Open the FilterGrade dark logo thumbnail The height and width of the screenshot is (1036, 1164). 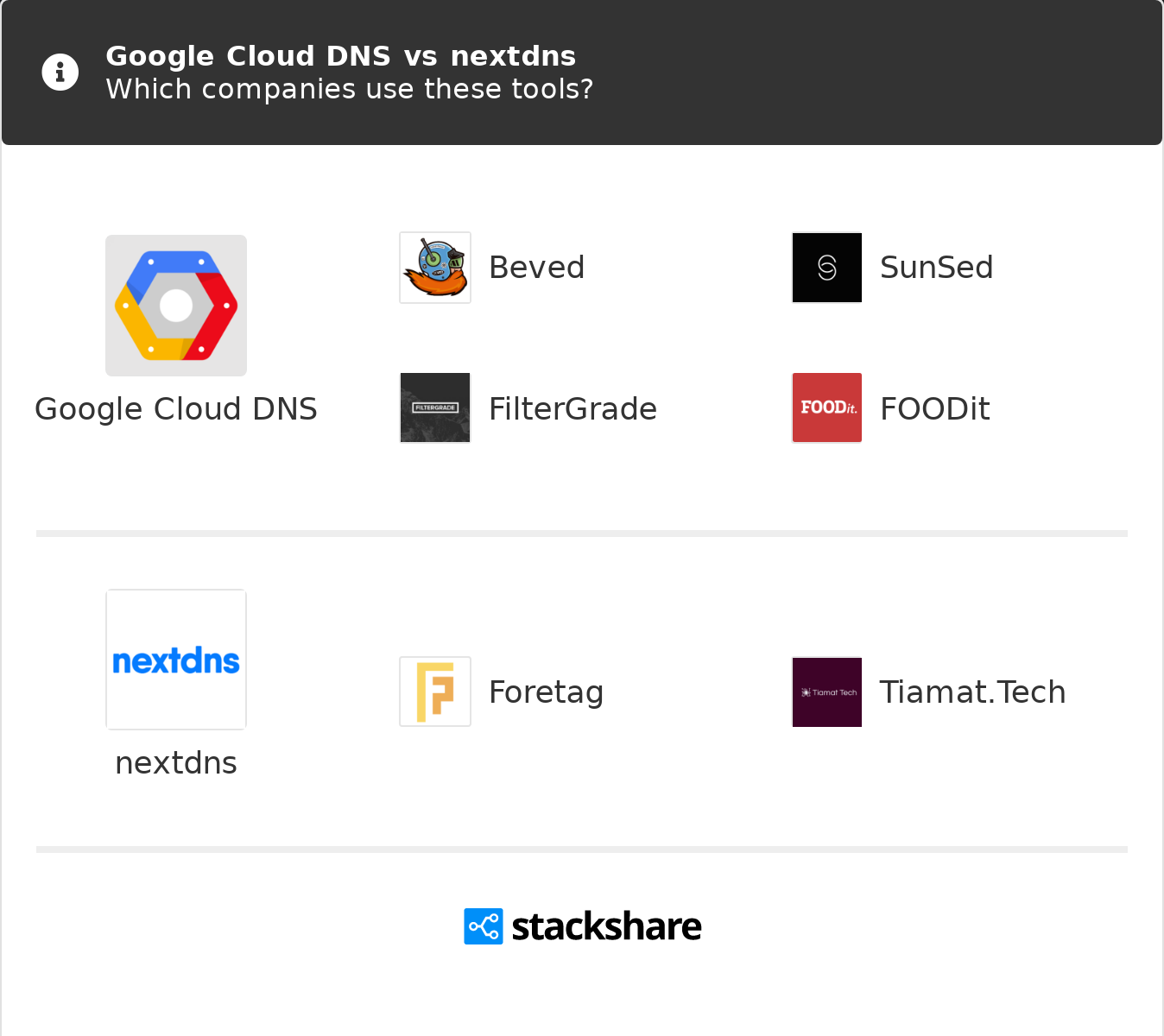tap(435, 407)
